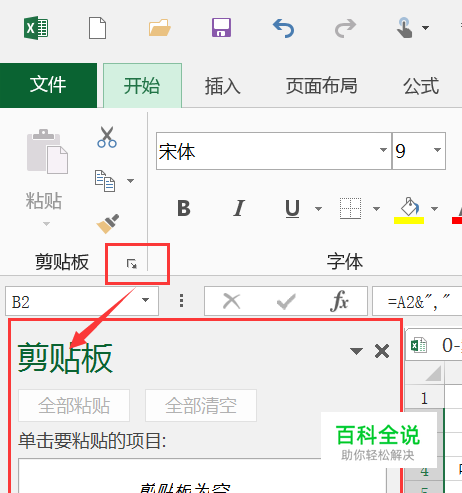
Task: Expand the 粘贴 options arrow
Action: pos(46,224)
